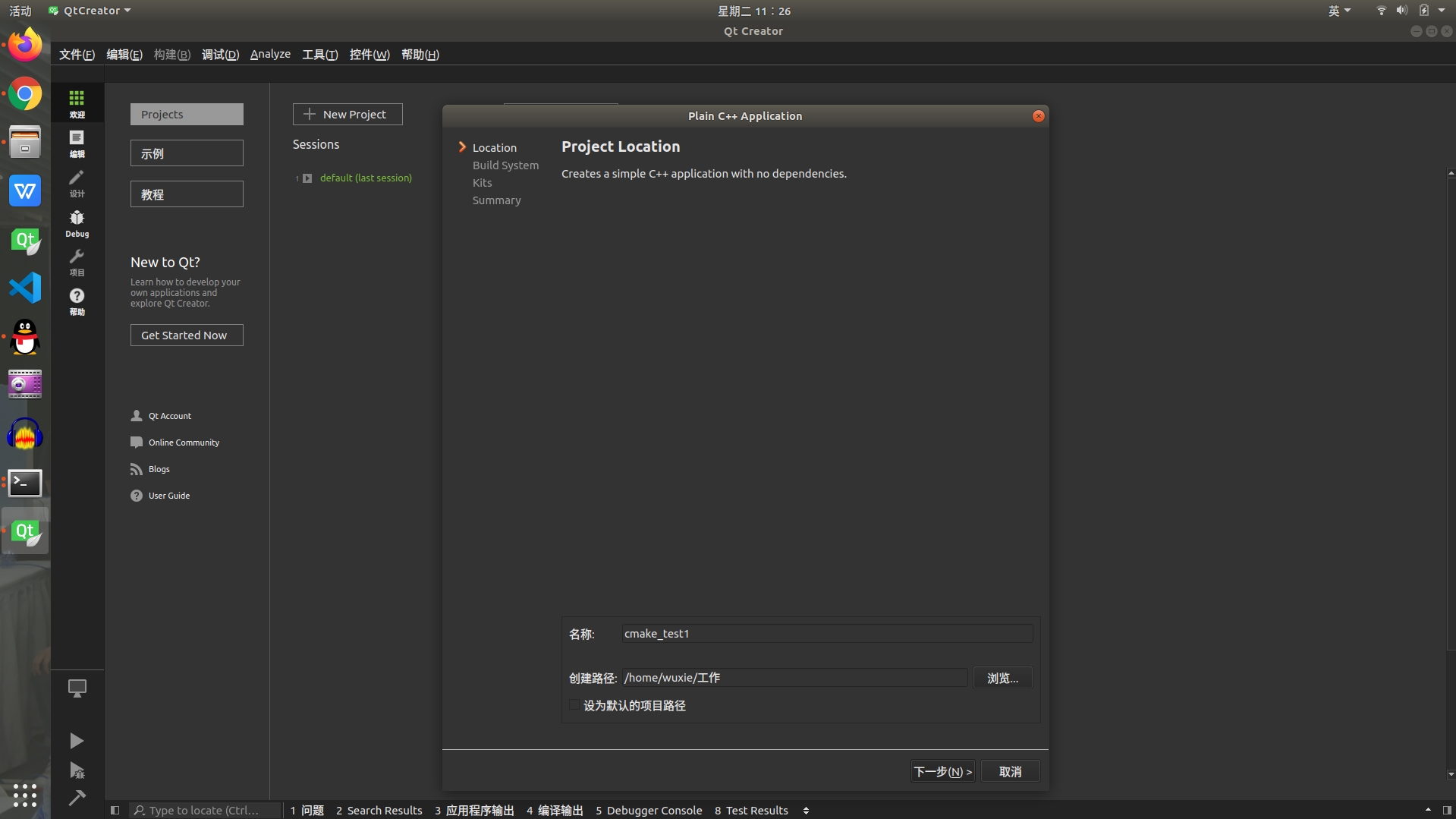Image resolution: width=1456 pixels, height=819 pixels.
Task: Click the Run (green play) icon
Action: (76, 741)
